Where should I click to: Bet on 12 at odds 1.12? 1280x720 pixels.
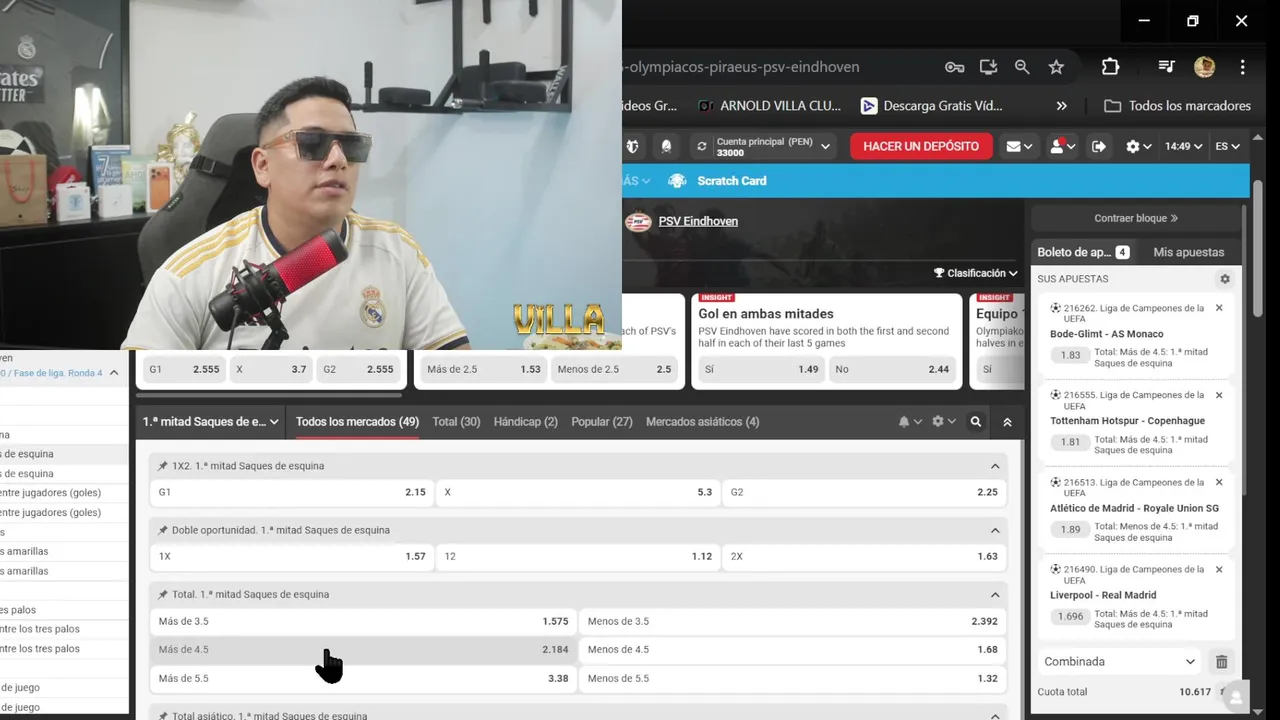tap(578, 556)
